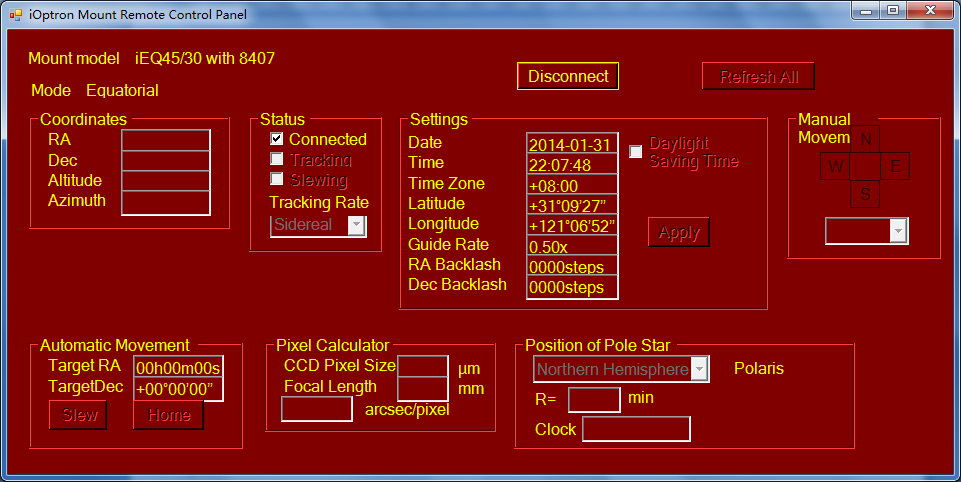Toggle Daylight Saving Time checkbox

tap(636, 151)
